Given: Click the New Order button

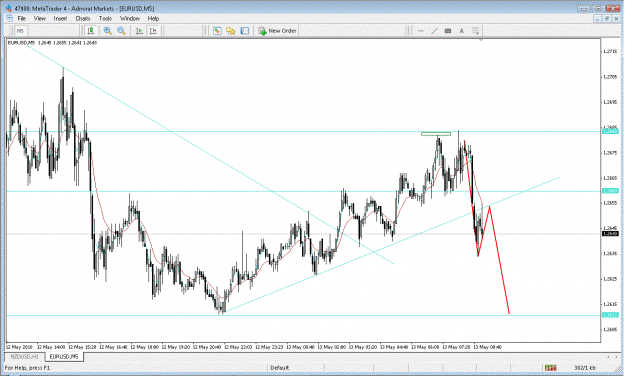Looking at the screenshot, I should (x=277, y=31).
